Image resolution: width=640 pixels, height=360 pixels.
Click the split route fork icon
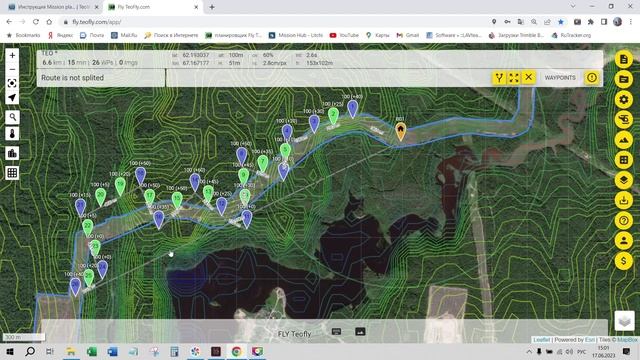tap(499, 78)
